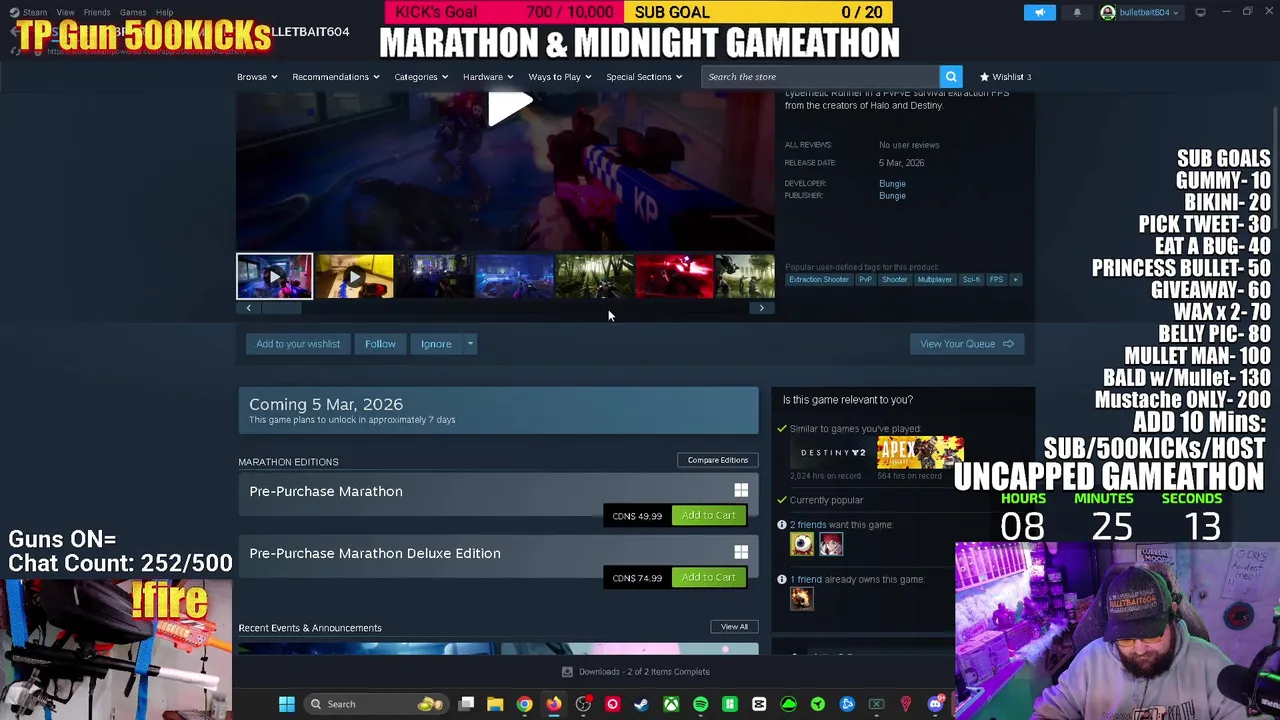
Task: Open the Games menu
Action: click(x=133, y=12)
